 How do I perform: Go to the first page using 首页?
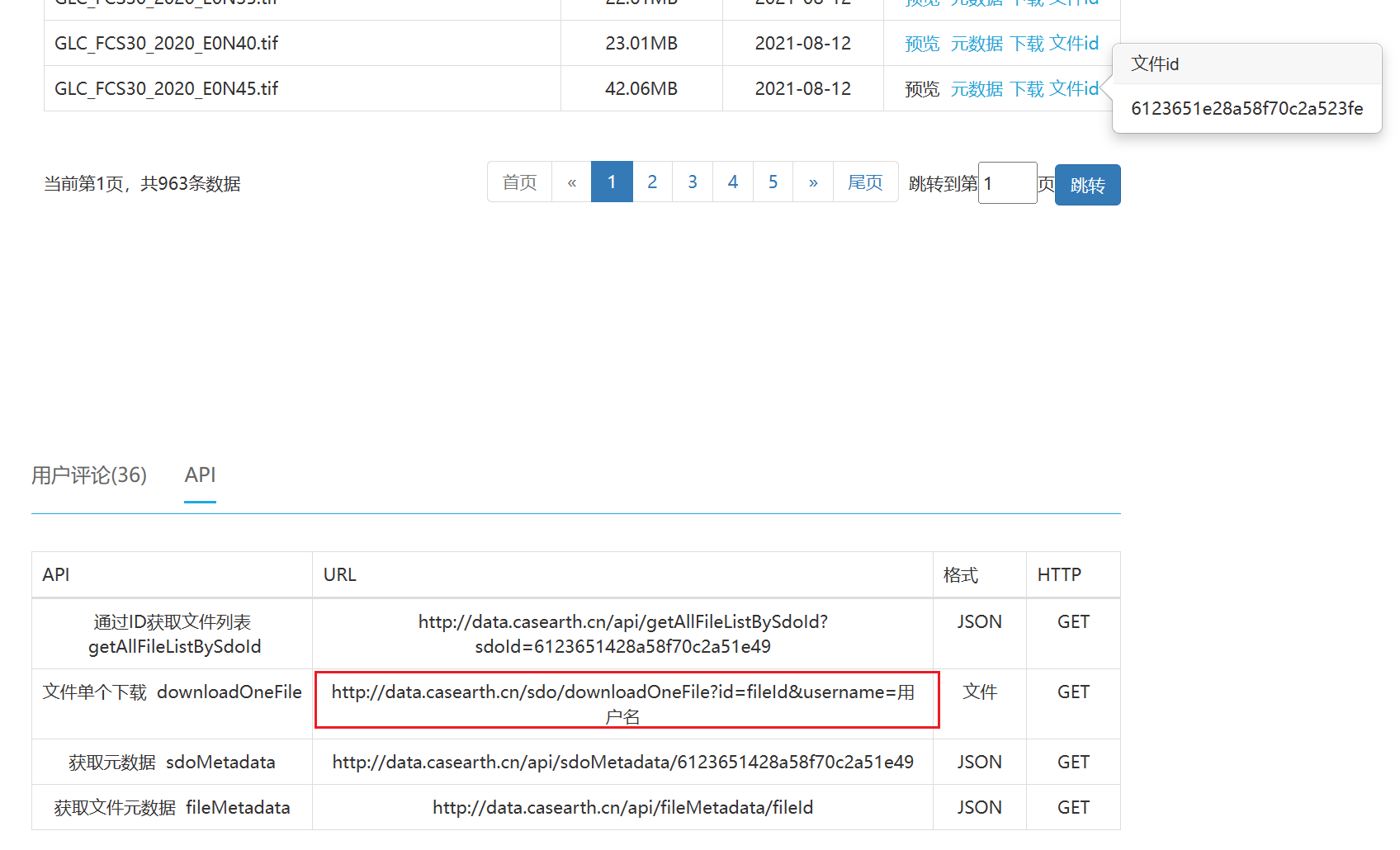[x=519, y=182]
